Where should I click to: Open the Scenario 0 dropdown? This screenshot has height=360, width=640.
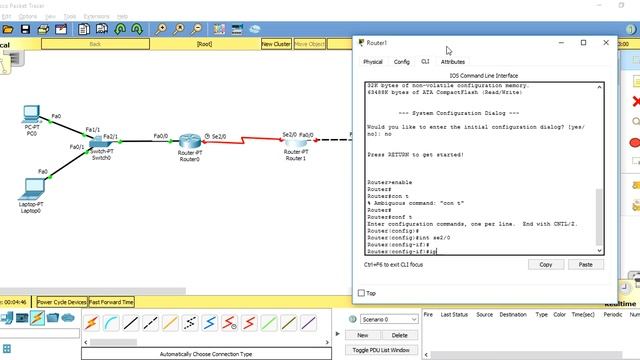[x=389, y=319]
